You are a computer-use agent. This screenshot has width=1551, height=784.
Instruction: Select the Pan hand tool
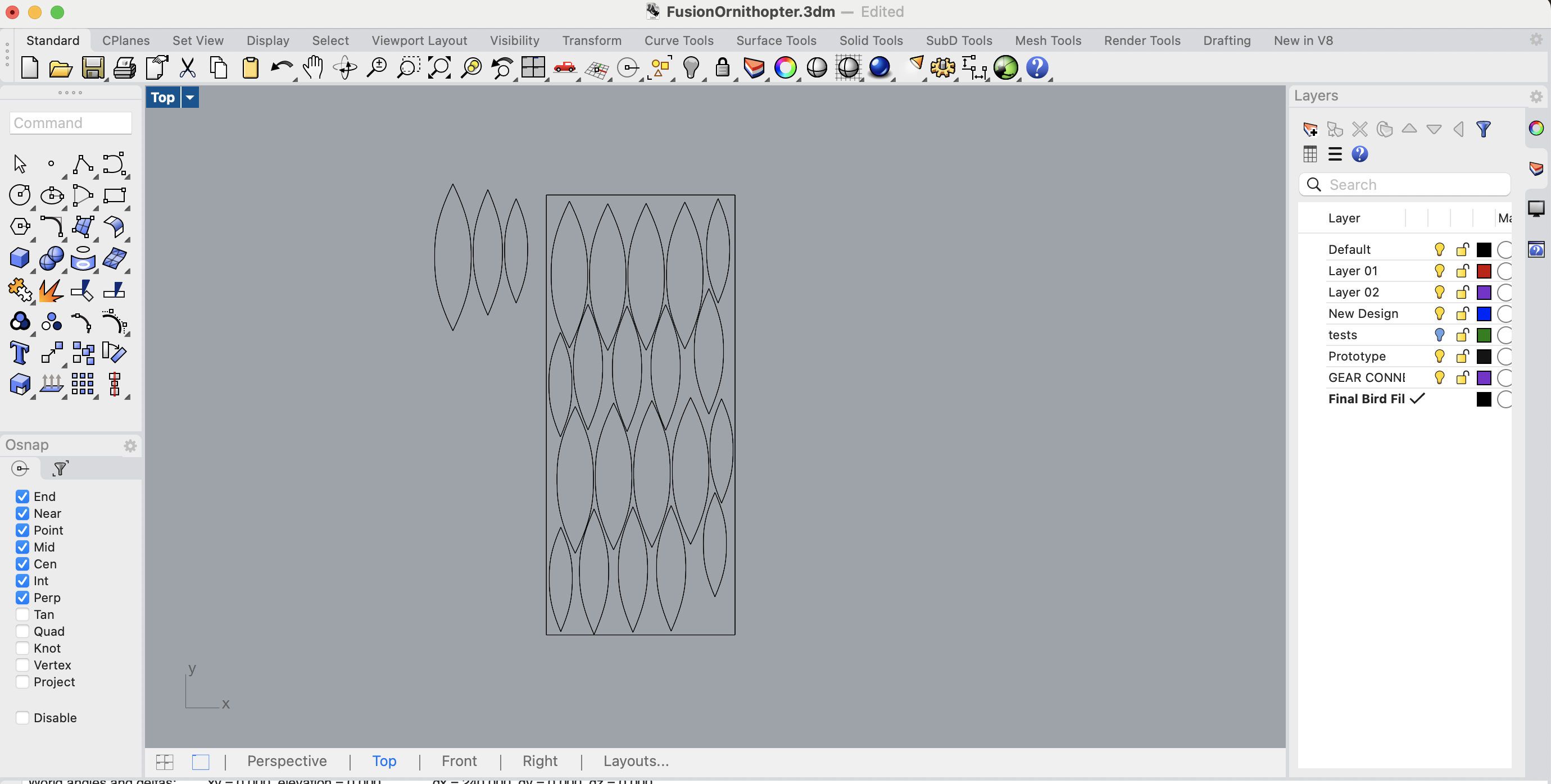pyautogui.click(x=313, y=68)
